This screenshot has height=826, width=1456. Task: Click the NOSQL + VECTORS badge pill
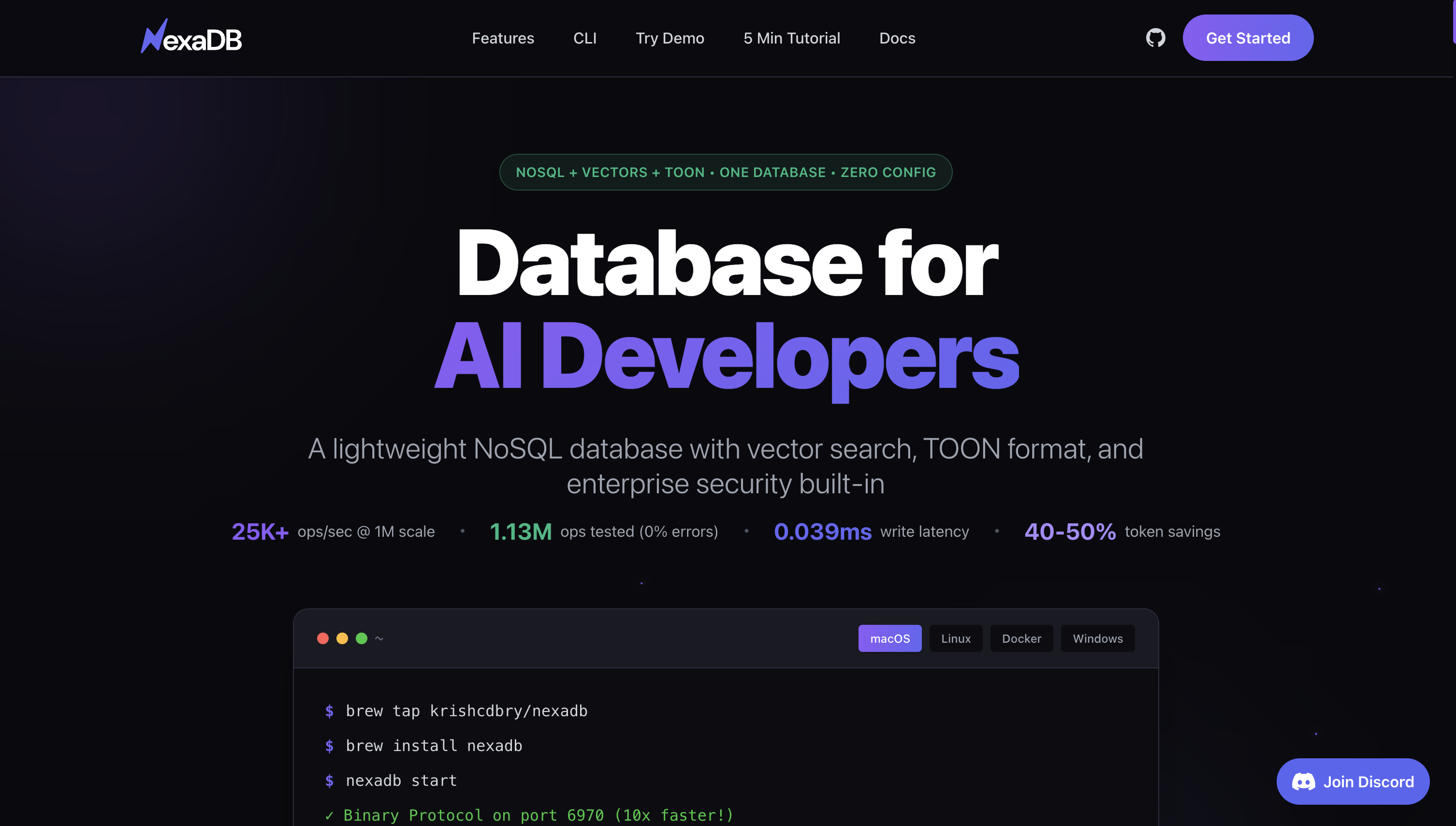pyautogui.click(x=726, y=172)
